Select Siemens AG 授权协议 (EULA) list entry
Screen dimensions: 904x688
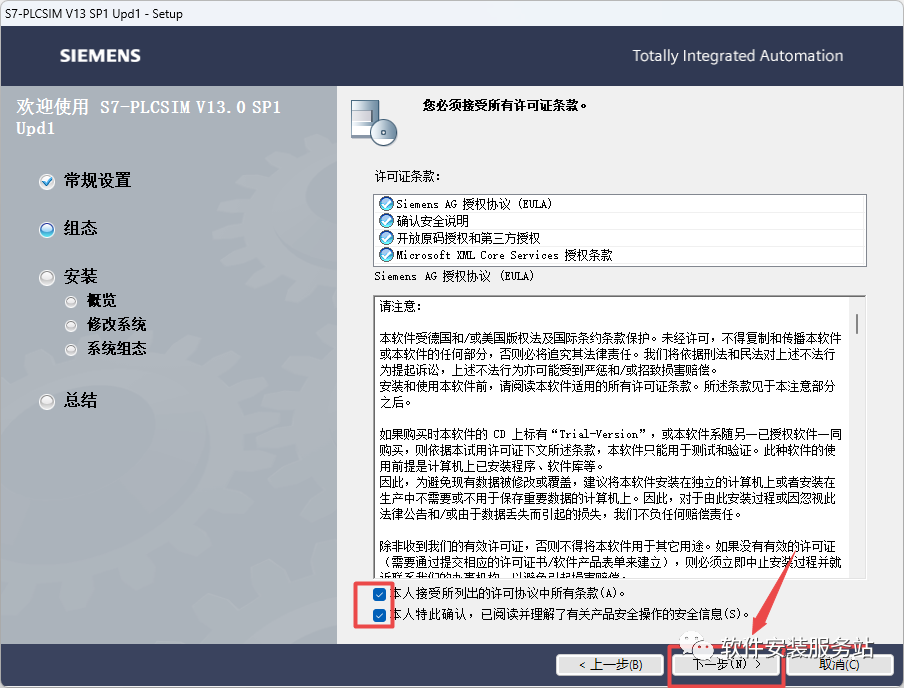(620, 204)
